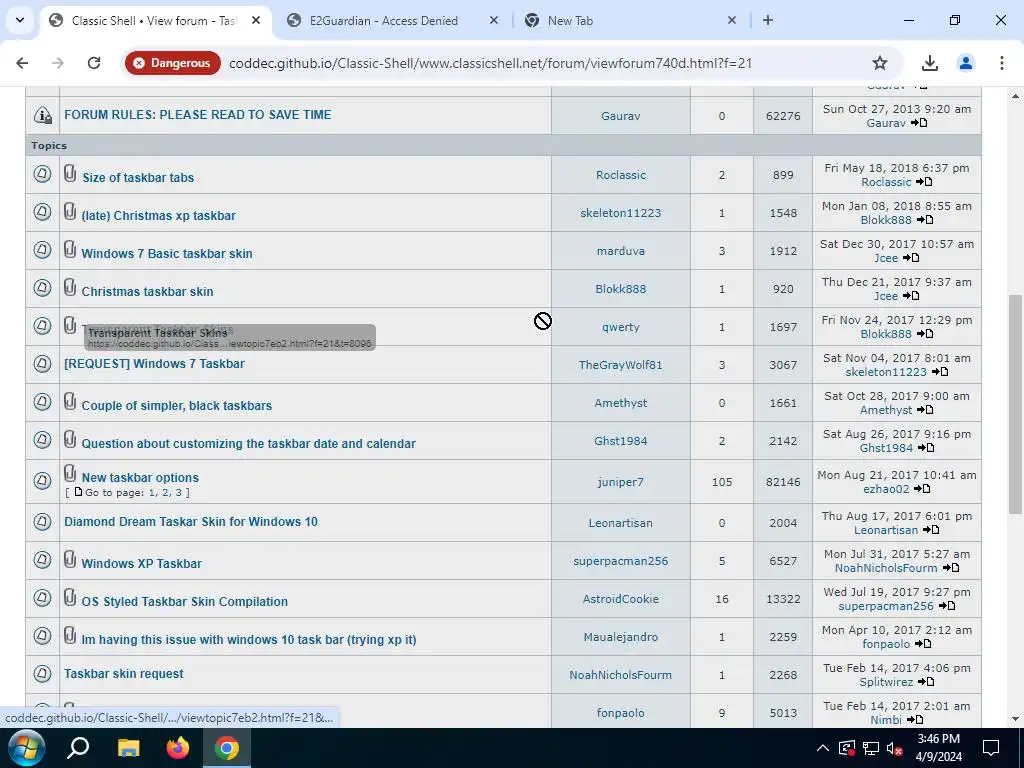
Task: Go back to previous page
Action: tap(22, 63)
